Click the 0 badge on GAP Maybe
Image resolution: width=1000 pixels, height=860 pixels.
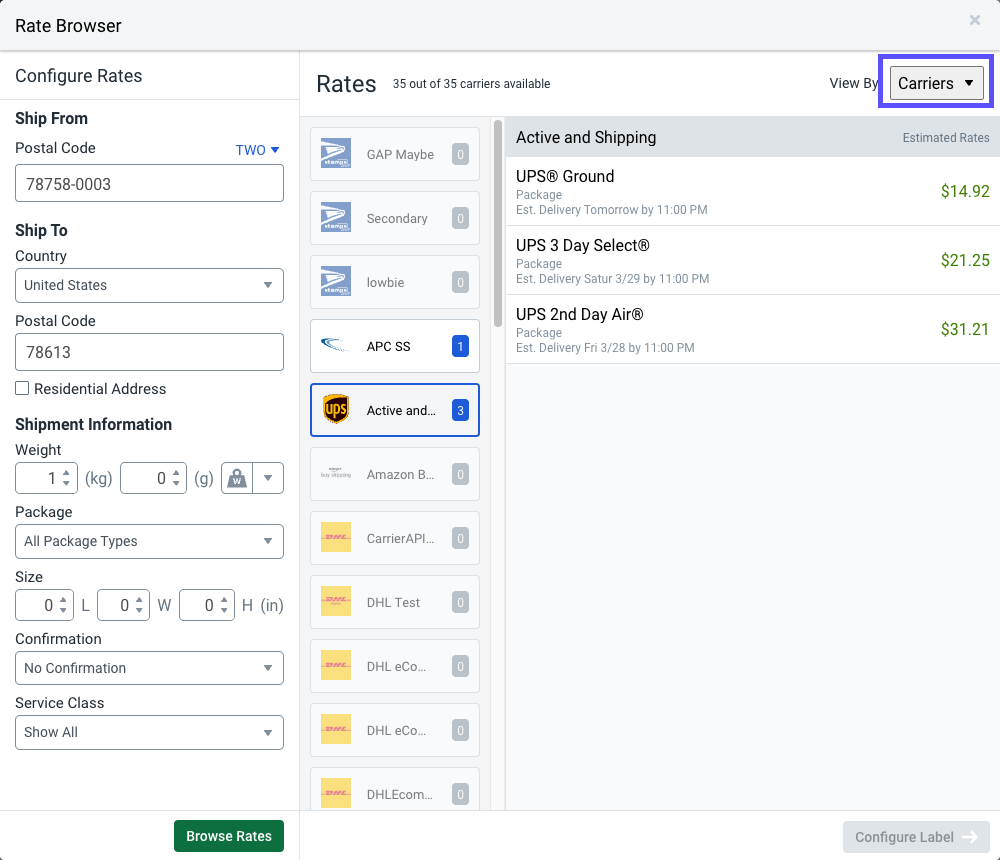(x=460, y=154)
